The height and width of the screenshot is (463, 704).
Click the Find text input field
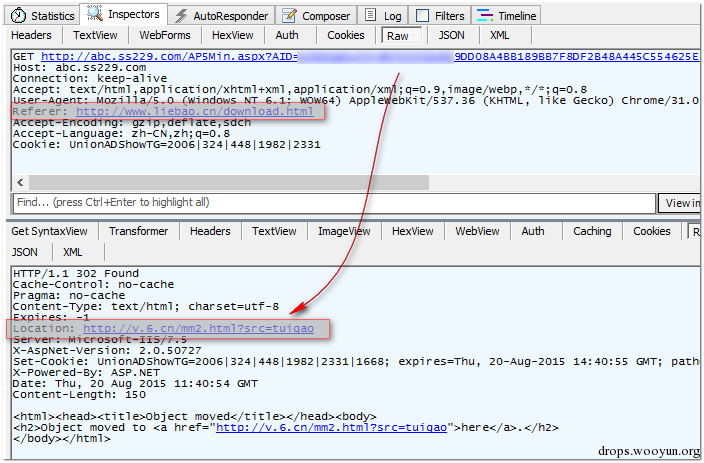(x=334, y=203)
